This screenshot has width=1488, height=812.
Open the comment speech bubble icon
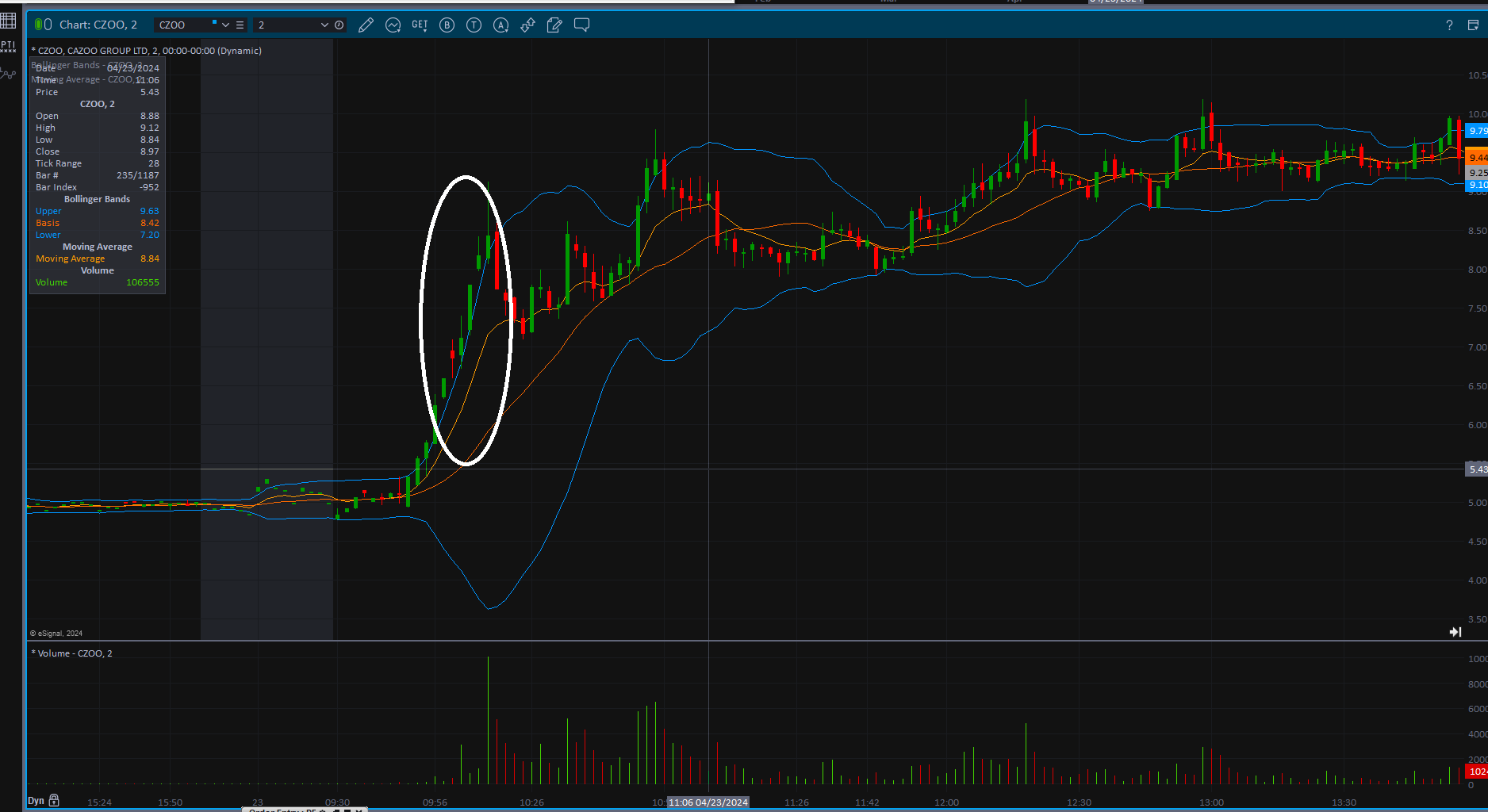[581, 25]
